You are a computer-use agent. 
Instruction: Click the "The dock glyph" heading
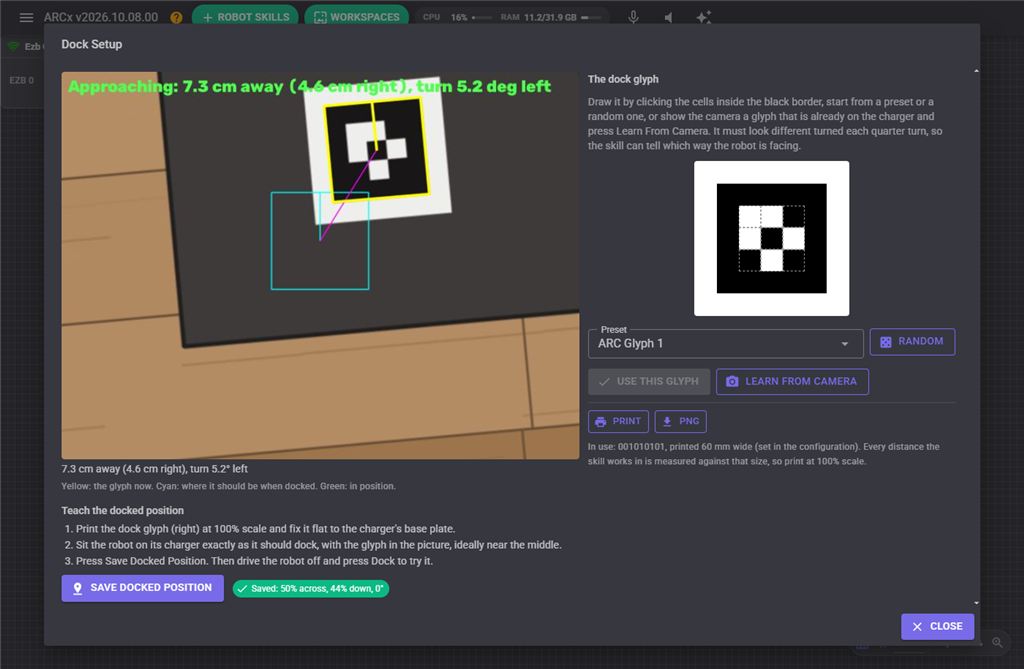tap(623, 79)
